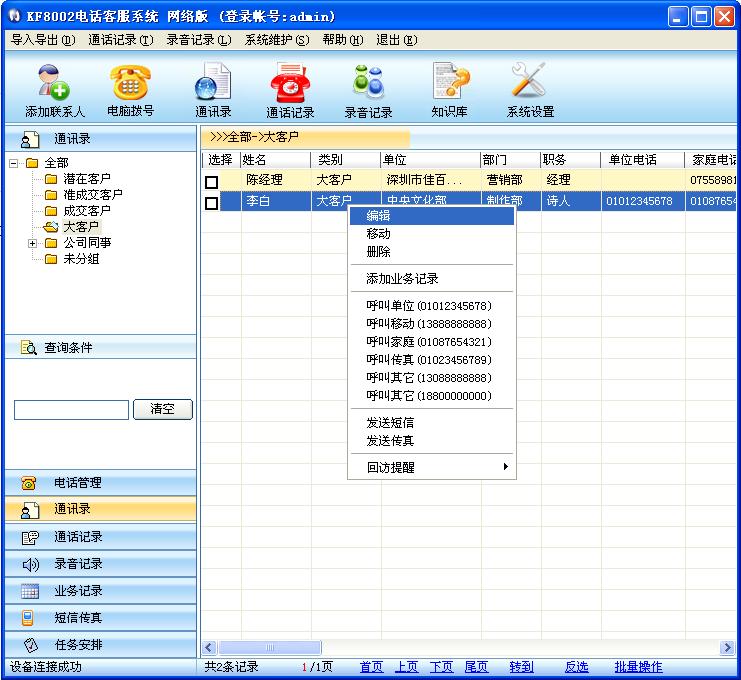Image resolution: width=741 pixels, height=680 pixels.
Task: Expand the 公司同事 tree node
Action: (x=32, y=243)
